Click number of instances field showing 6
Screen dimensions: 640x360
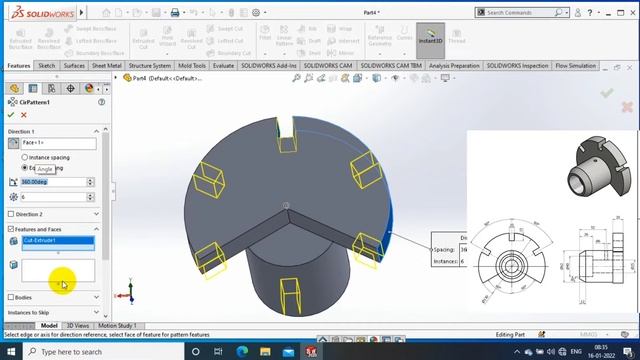[x=53, y=197]
